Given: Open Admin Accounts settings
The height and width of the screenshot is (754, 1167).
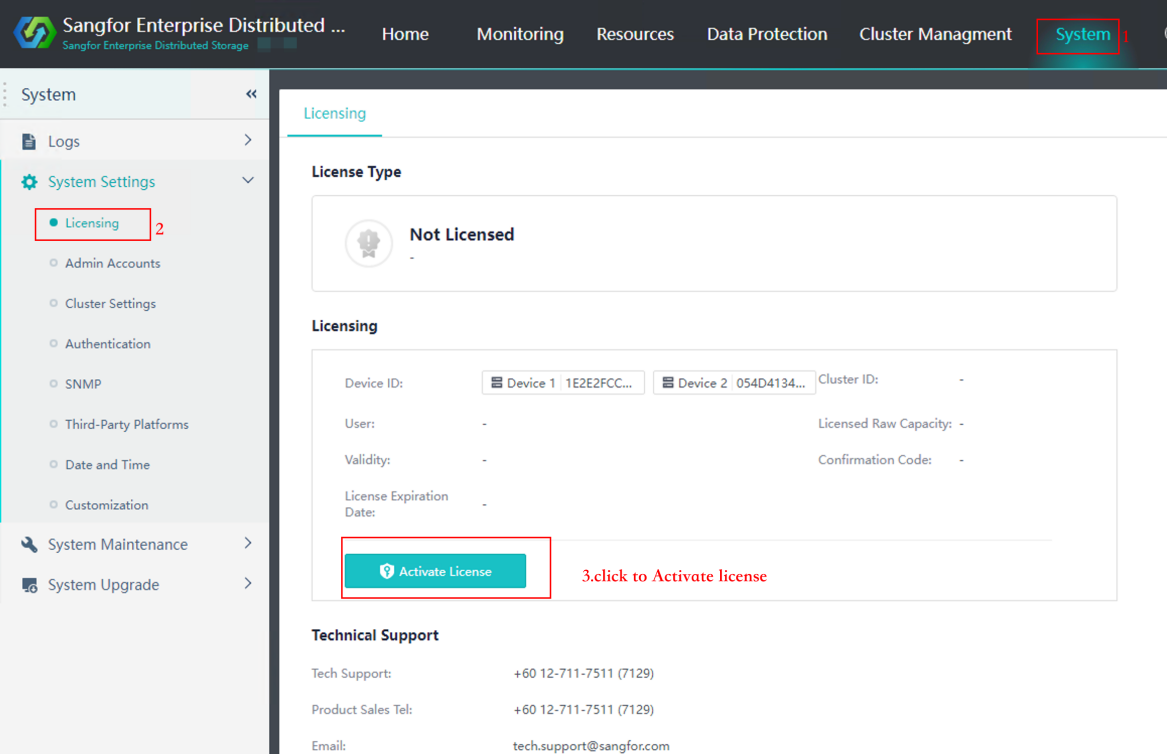Looking at the screenshot, I should (112, 263).
